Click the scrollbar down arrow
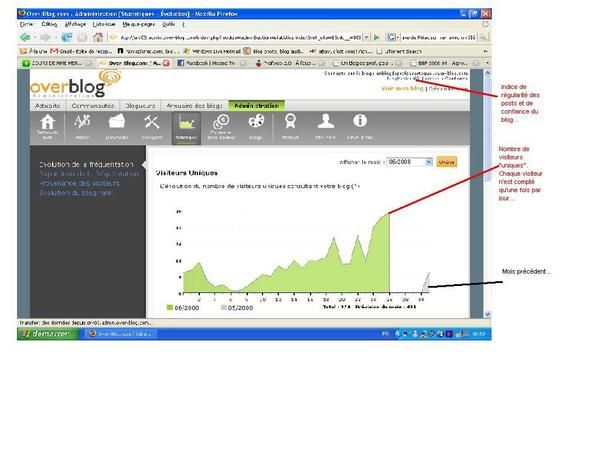The height and width of the screenshot is (450, 600). 488,314
